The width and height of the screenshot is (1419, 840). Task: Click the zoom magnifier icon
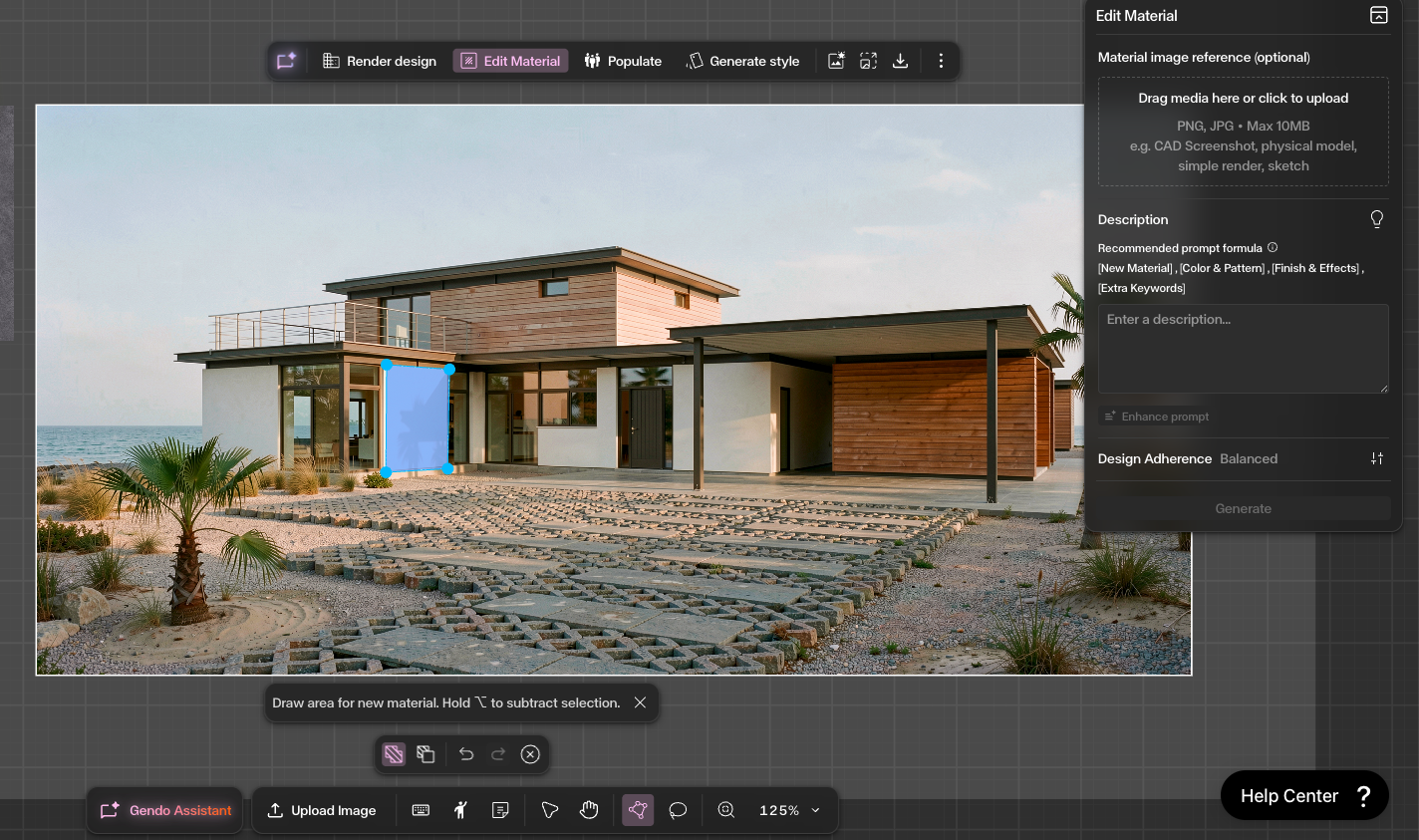pyautogui.click(x=726, y=810)
